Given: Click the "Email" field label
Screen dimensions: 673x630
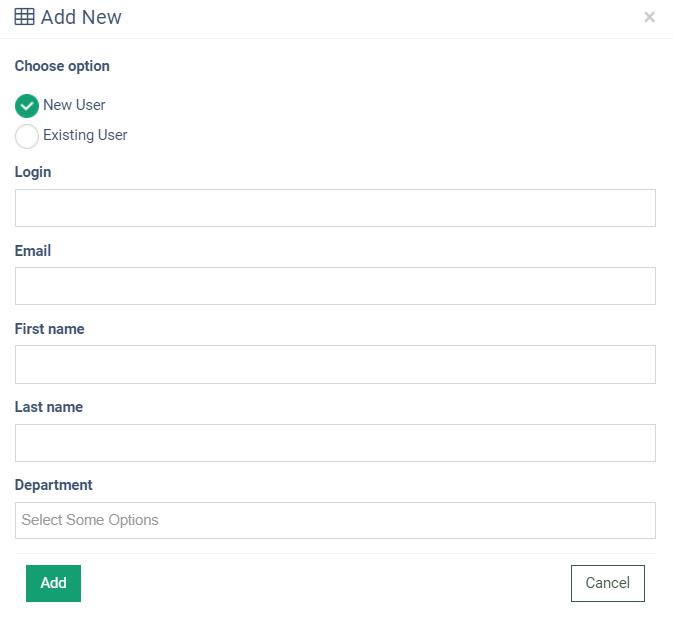Looking at the screenshot, I should coord(33,251).
